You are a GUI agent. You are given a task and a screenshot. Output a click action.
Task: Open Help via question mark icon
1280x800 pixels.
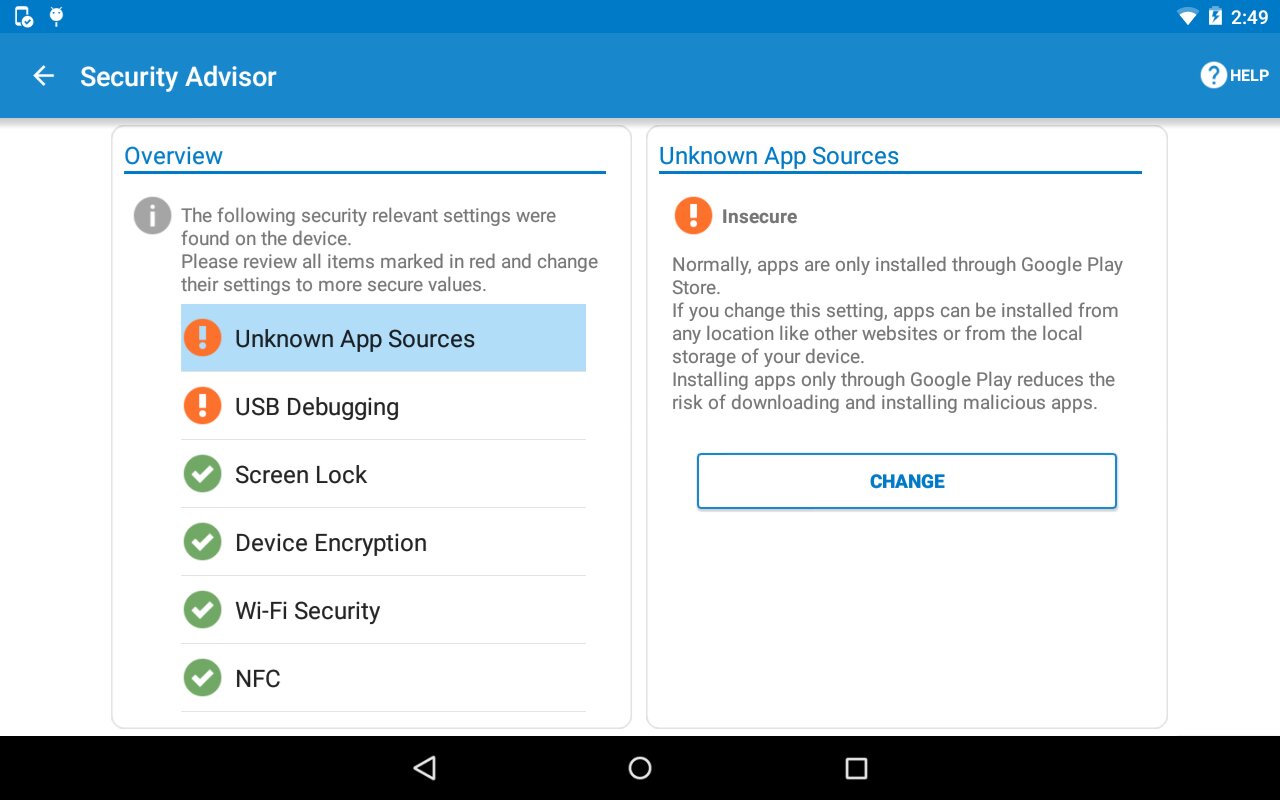click(1213, 75)
